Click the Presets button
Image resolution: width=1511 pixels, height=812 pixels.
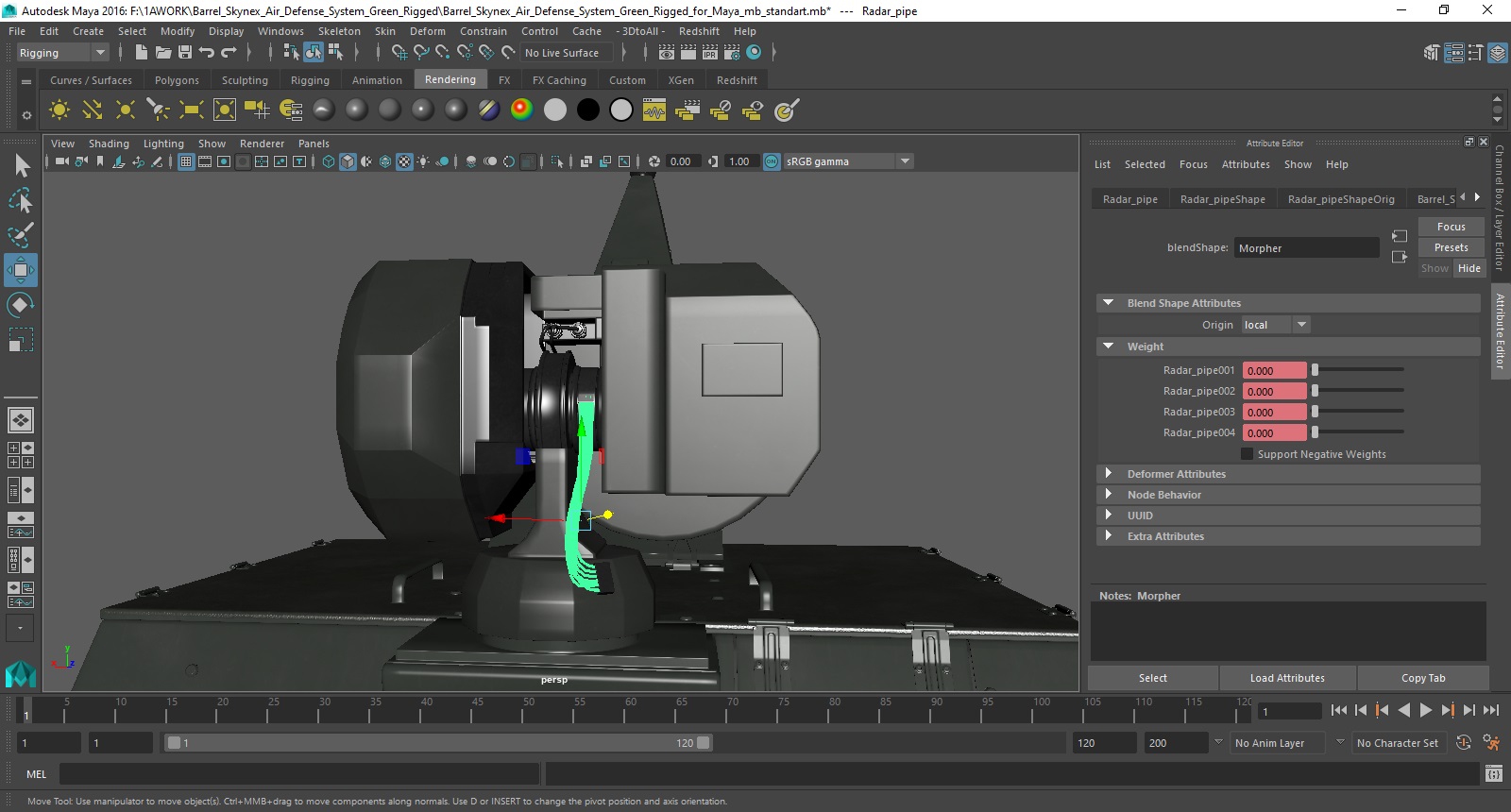tap(1451, 247)
